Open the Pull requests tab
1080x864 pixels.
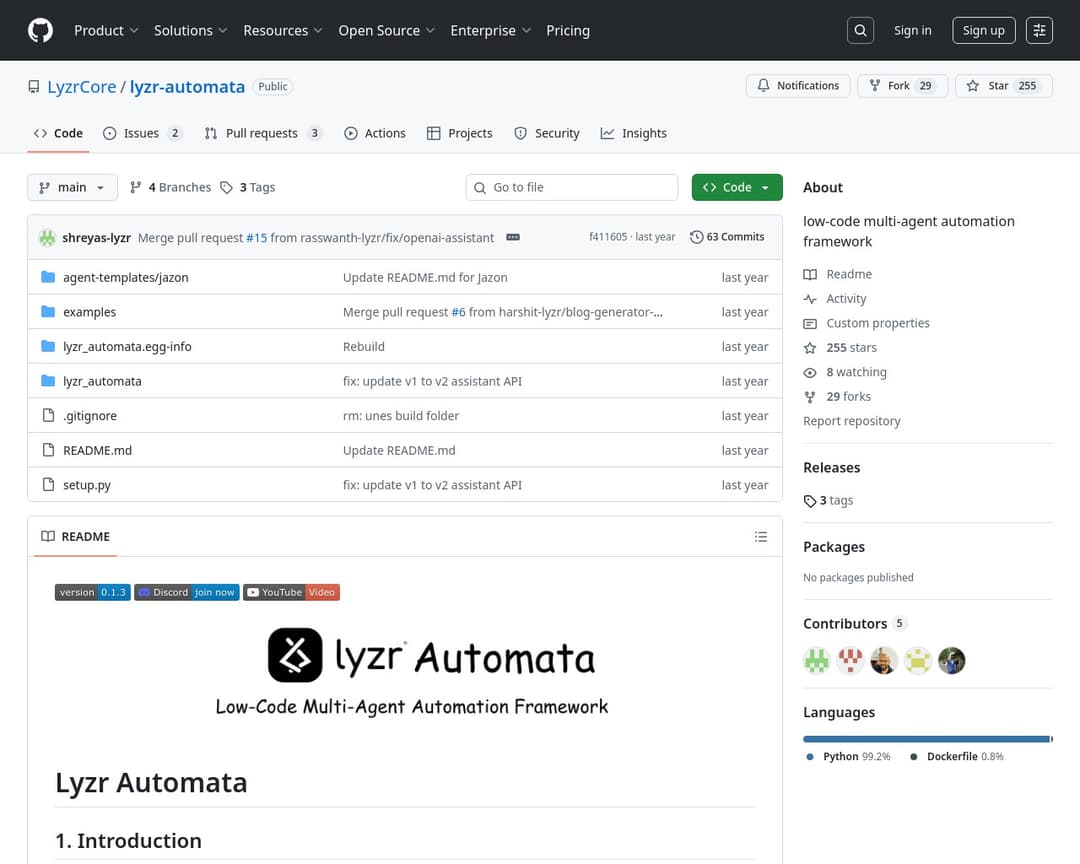pyautogui.click(x=262, y=133)
